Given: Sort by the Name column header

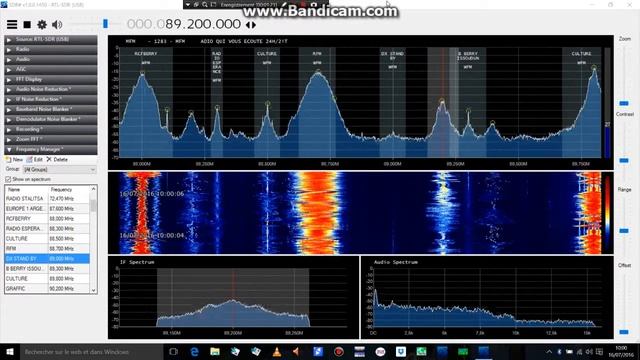Looking at the screenshot, I should [x=26, y=189].
